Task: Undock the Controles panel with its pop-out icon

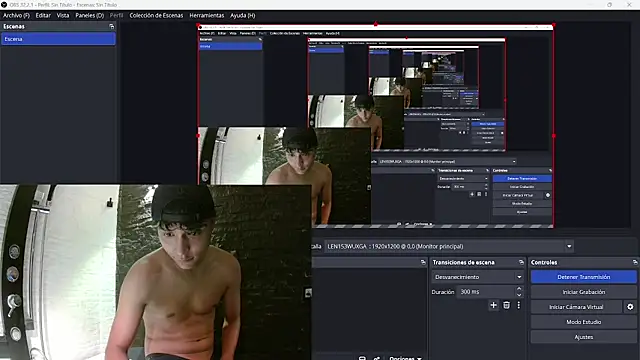Action: coord(635,262)
